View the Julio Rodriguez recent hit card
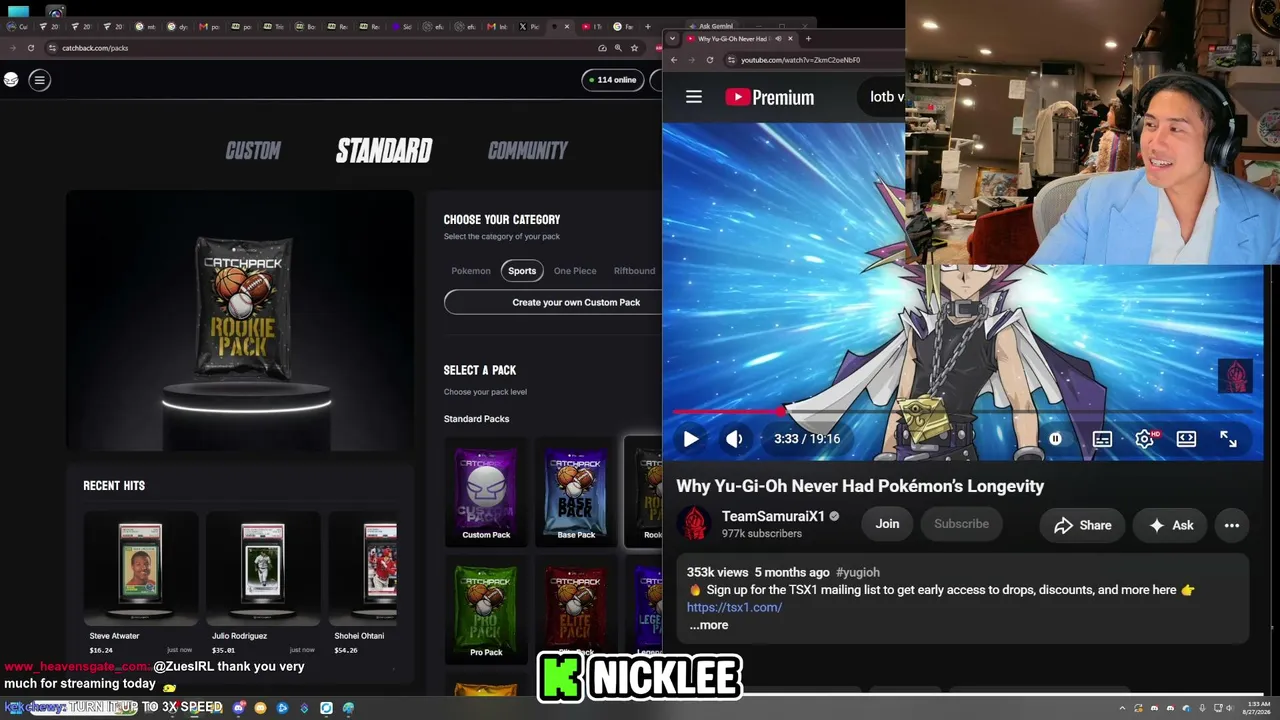 [x=263, y=585]
